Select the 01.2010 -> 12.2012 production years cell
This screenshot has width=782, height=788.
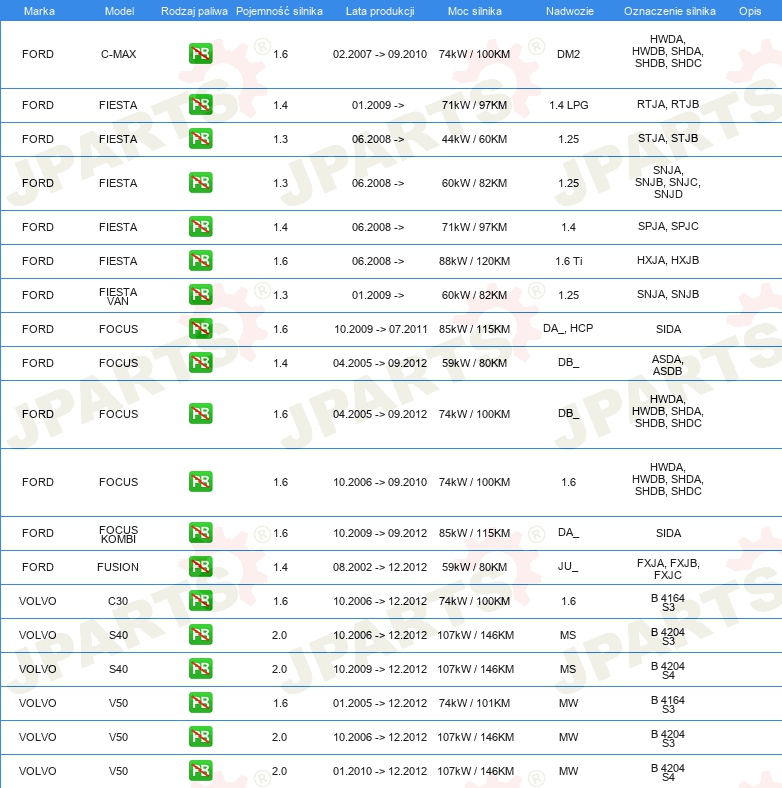380,771
